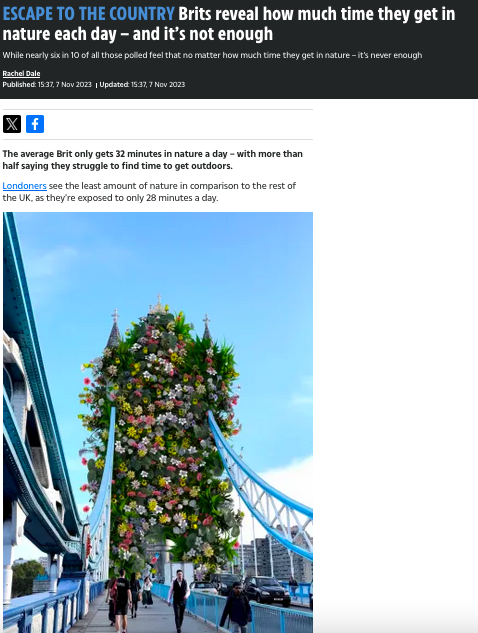Follow the blue Londoners hyperlink
478x633 pixels.
click(25, 186)
